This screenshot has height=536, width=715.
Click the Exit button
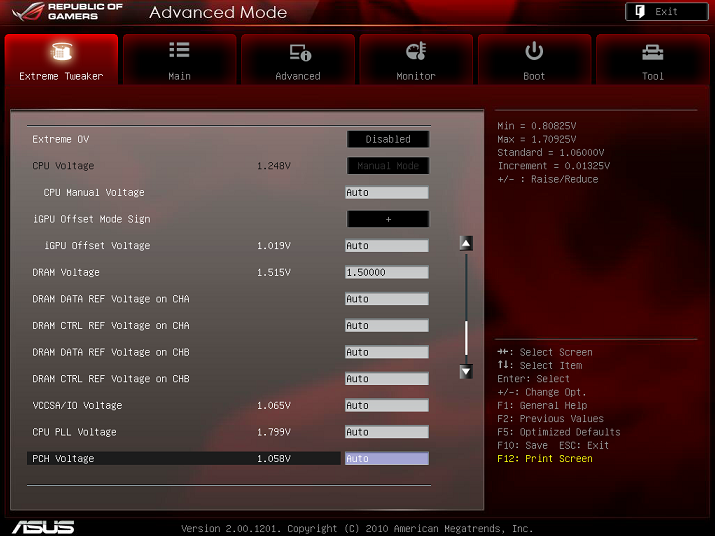click(667, 11)
